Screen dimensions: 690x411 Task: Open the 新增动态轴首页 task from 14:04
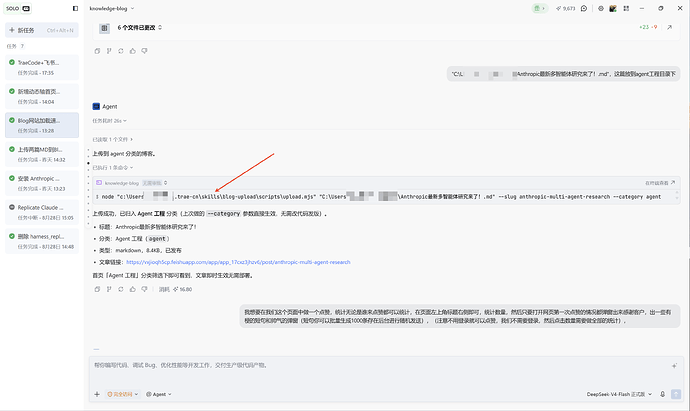coord(42,96)
